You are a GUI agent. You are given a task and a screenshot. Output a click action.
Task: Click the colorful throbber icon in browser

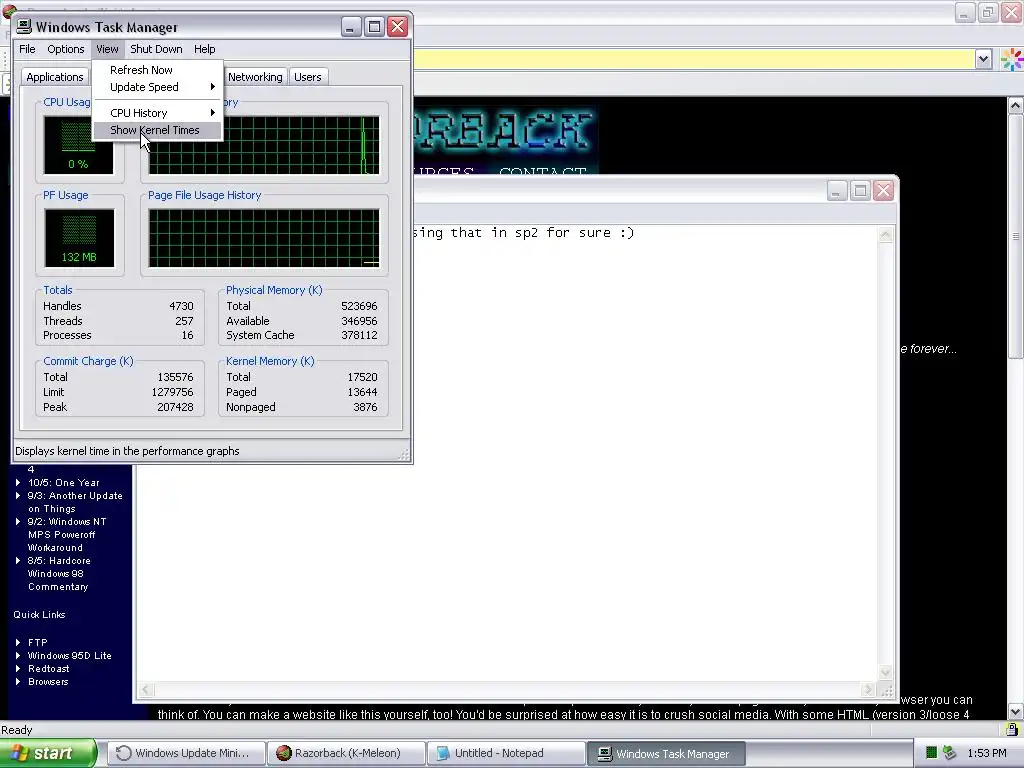tap(1012, 59)
